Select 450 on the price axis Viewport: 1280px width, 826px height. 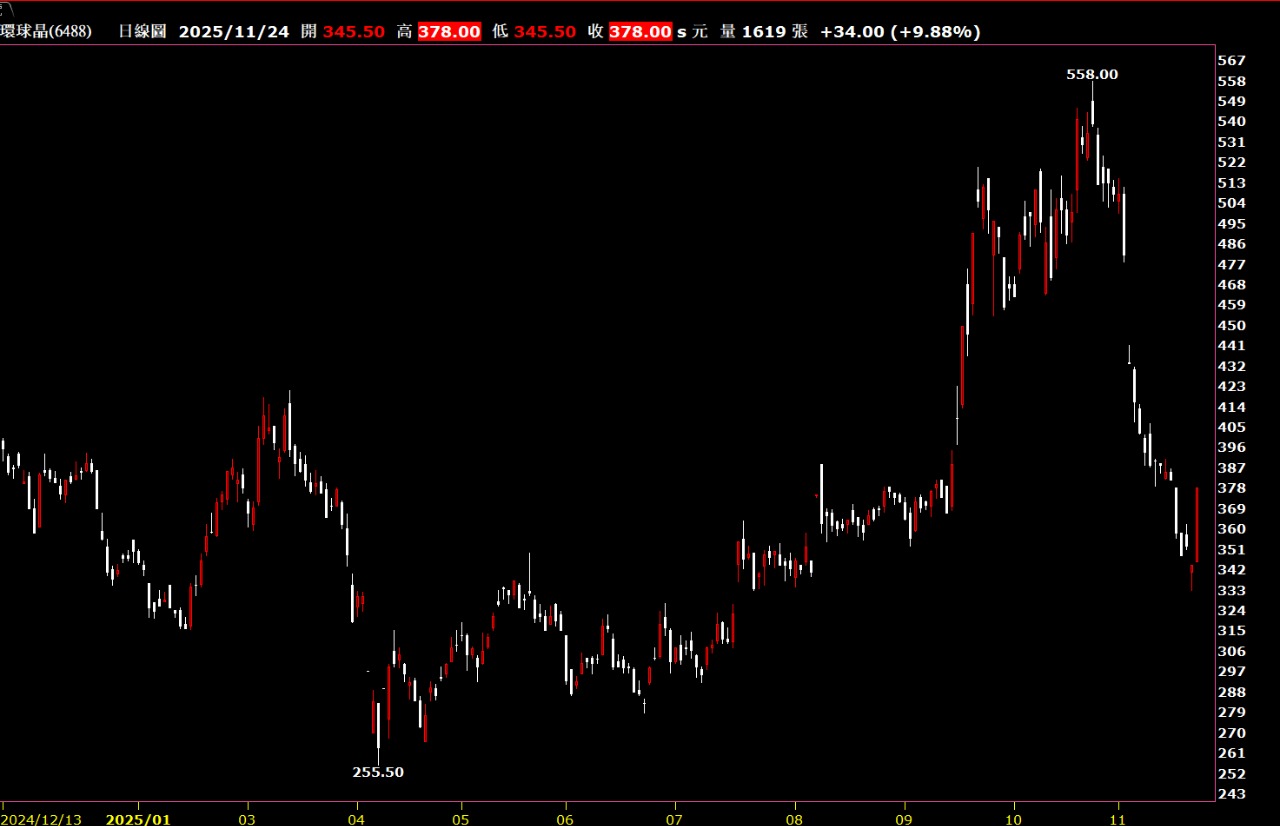[x=1232, y=325]
